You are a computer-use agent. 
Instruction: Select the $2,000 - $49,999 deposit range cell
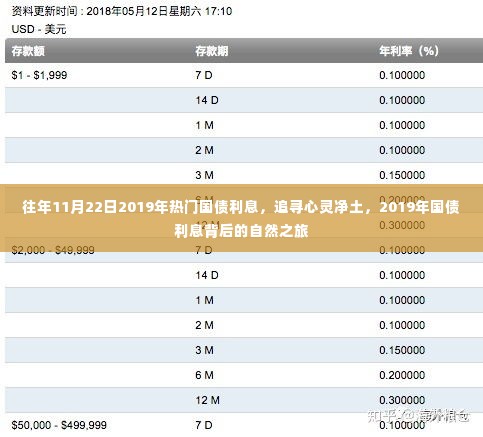coord(53,250)
